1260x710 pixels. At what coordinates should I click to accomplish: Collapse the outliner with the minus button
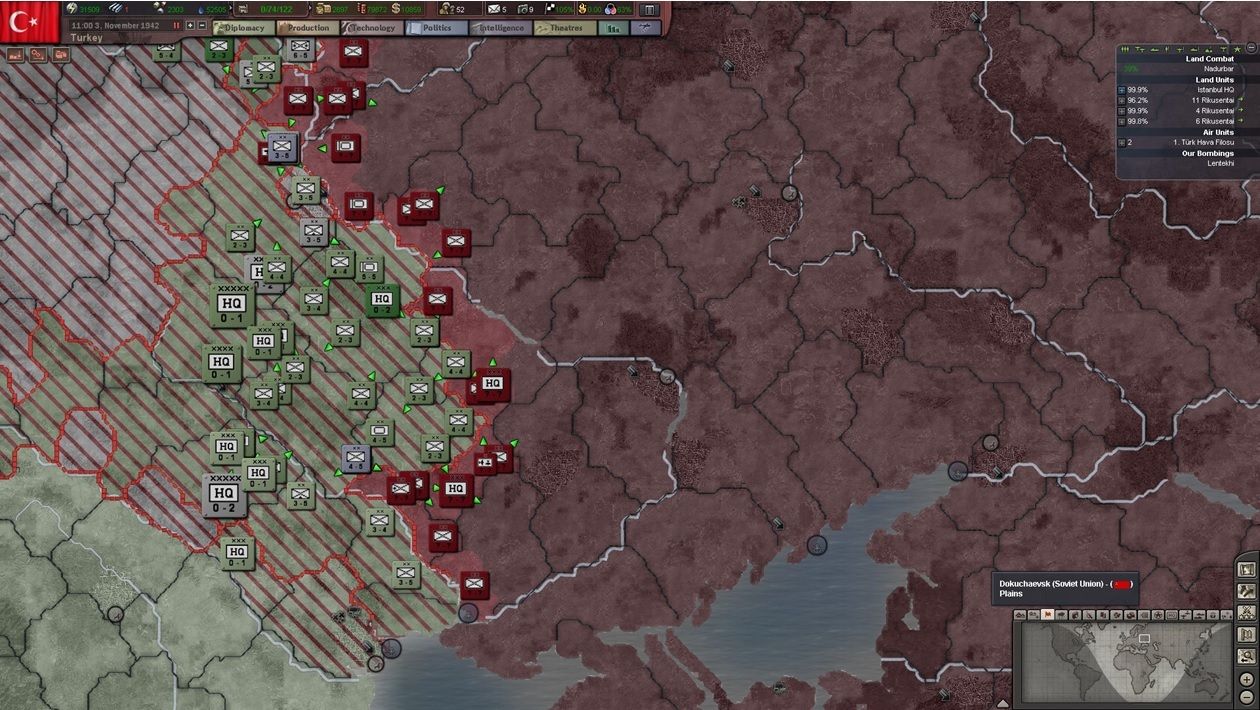click(1251, 48)
